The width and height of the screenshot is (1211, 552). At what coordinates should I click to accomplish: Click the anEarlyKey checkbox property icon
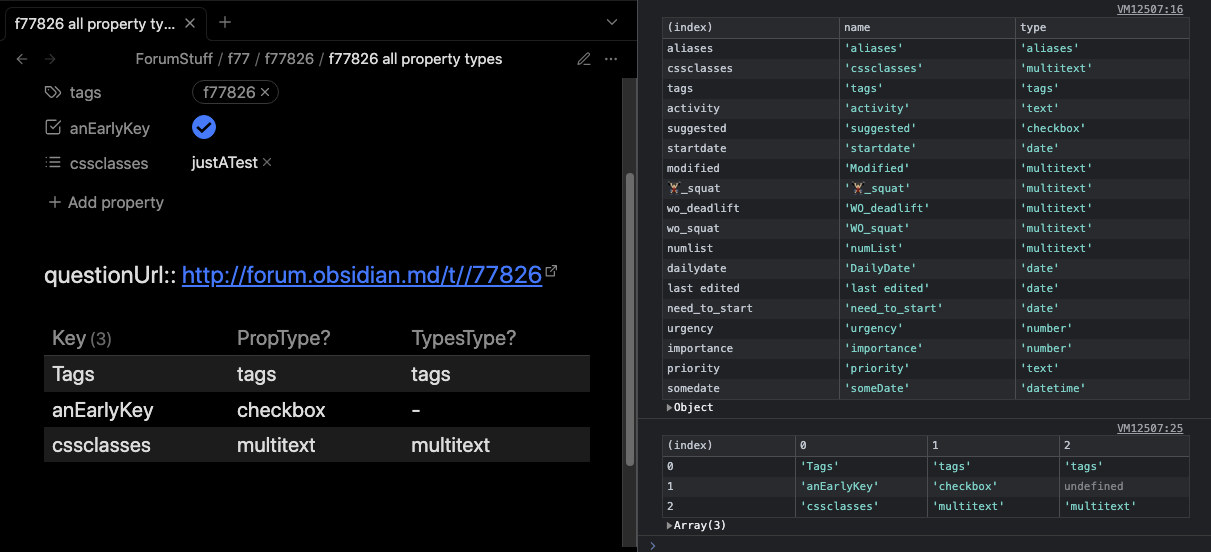point(53,127)
